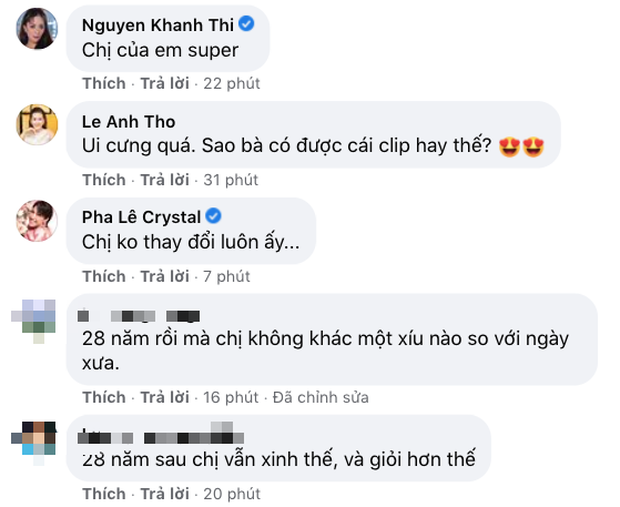Screen dimensions: 620x507
Task: Open Nguyen Khanh Thi's profile picture
Action: [36, 32]
